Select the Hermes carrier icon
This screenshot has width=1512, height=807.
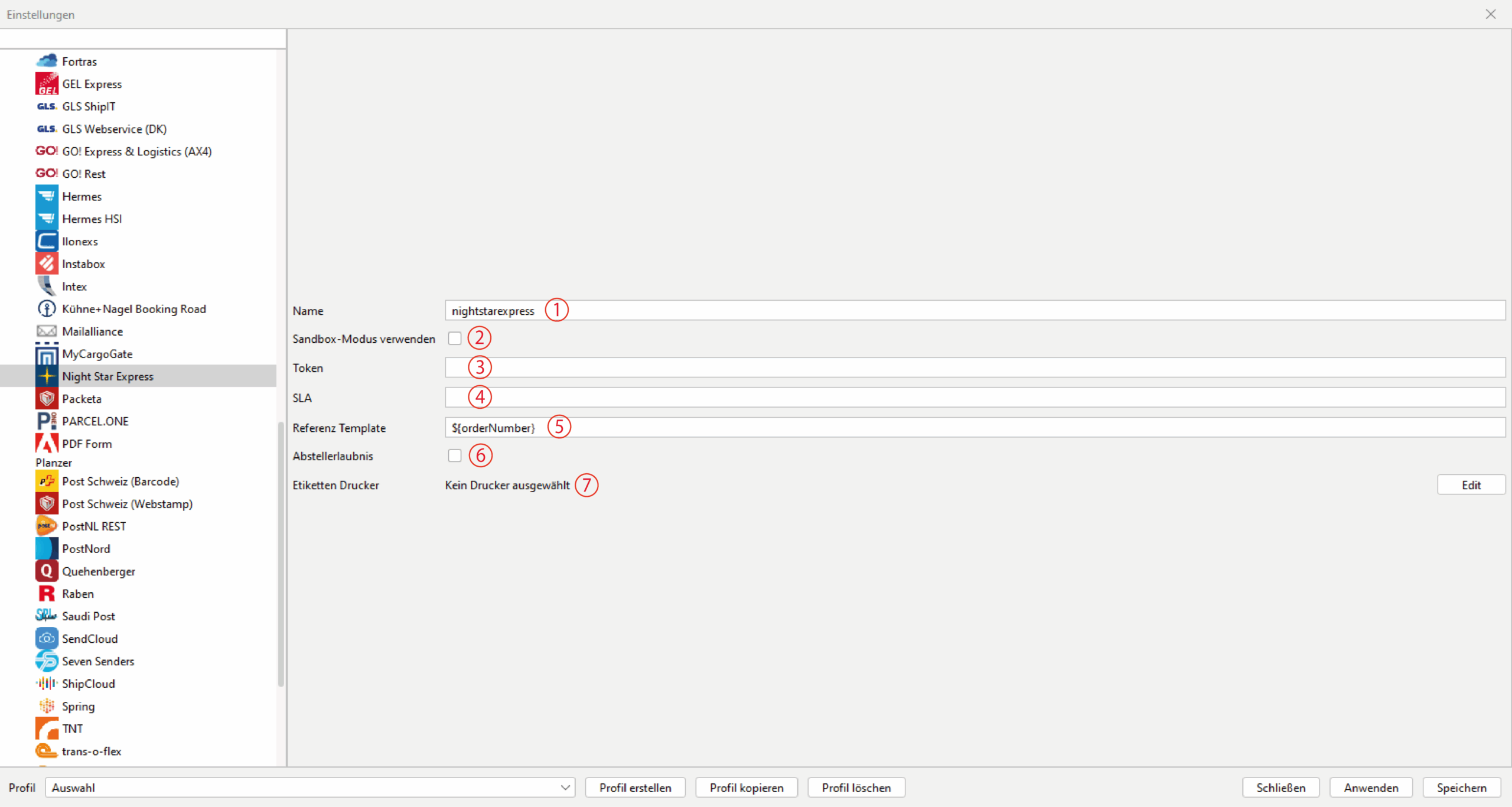pos(47,196)
